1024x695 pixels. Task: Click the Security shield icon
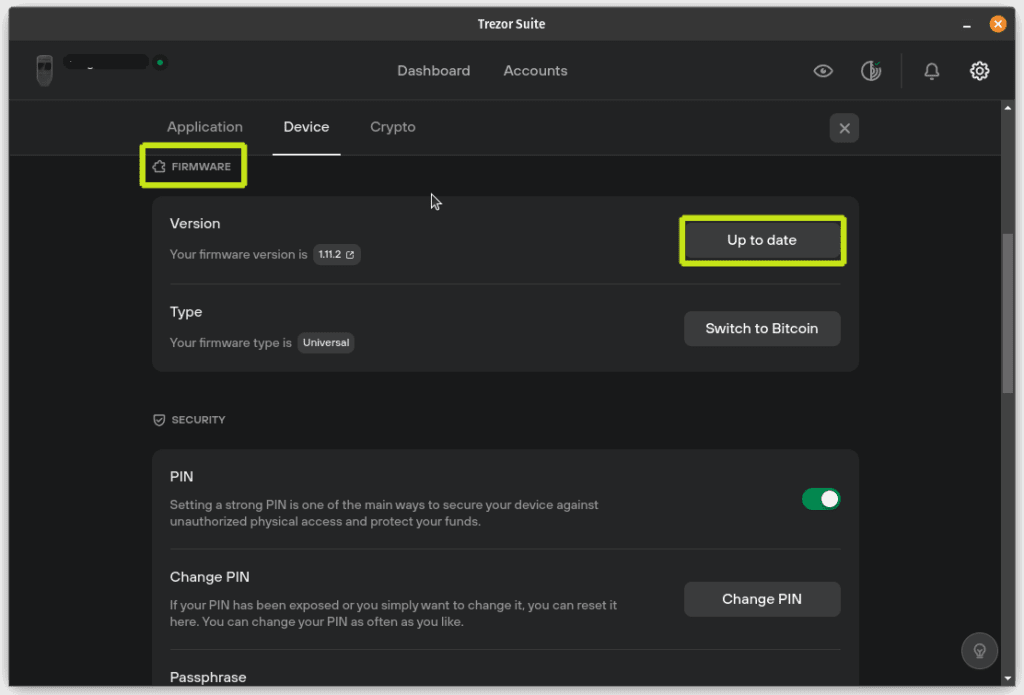159,420
